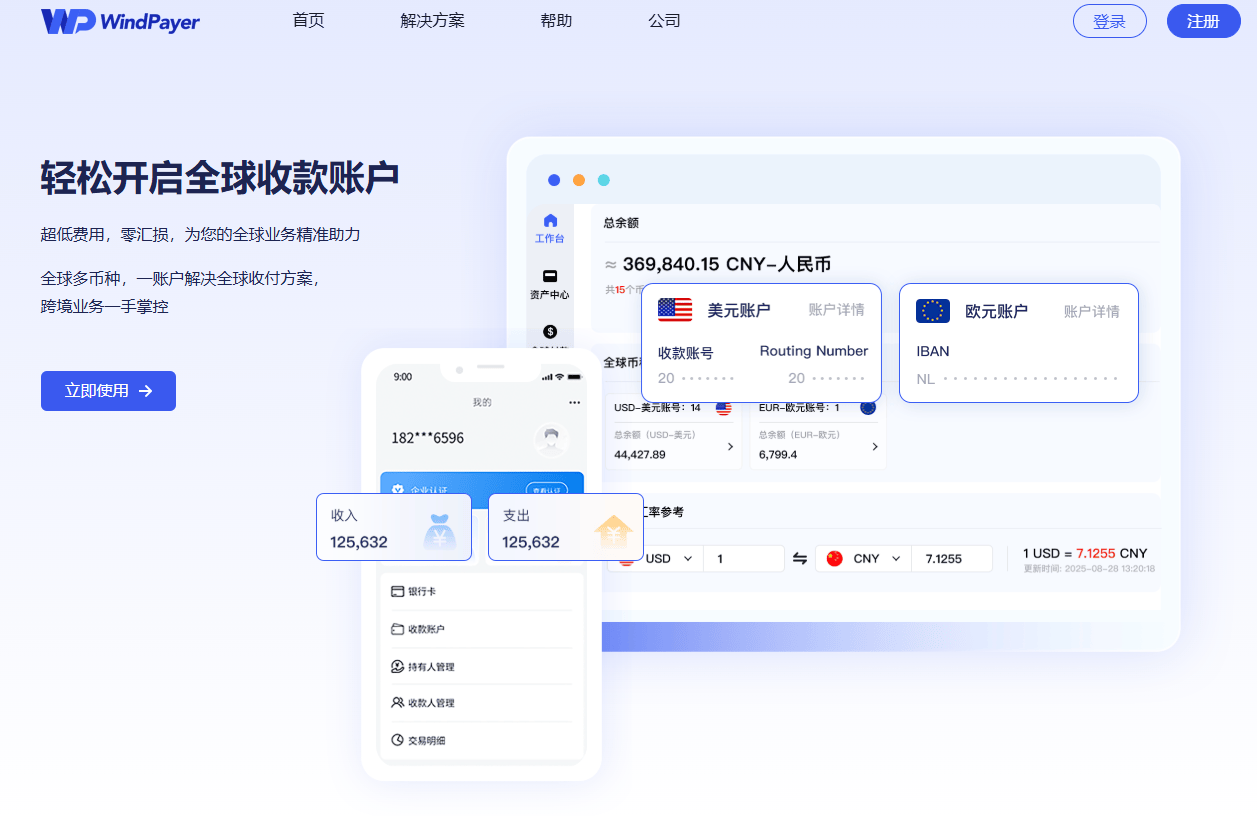The height and width of the screenshot is (840, 1257).
Task: Open the 收款账户 folder icon
Action: click(398, 628)
